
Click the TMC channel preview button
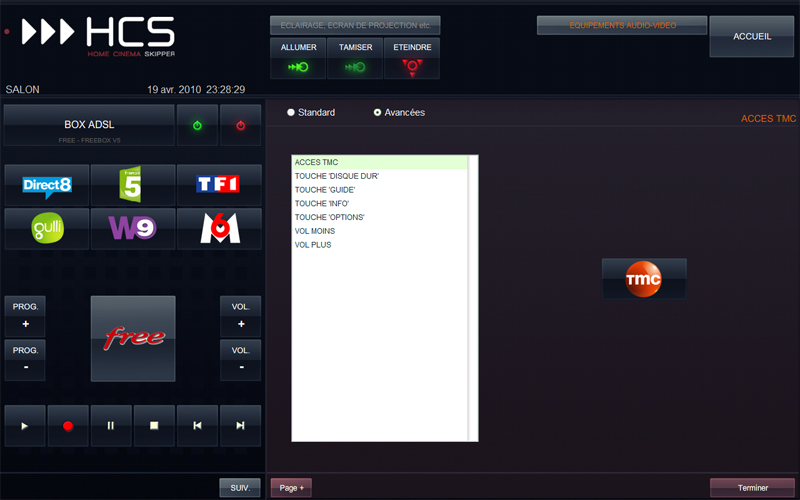pos(644,279)
